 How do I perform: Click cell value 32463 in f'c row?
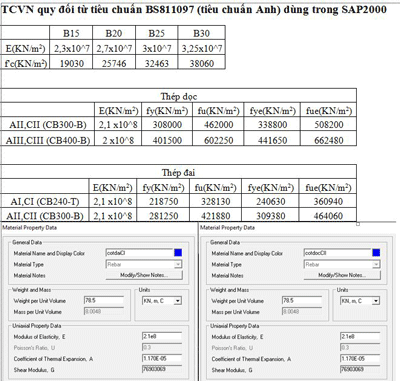157,63
